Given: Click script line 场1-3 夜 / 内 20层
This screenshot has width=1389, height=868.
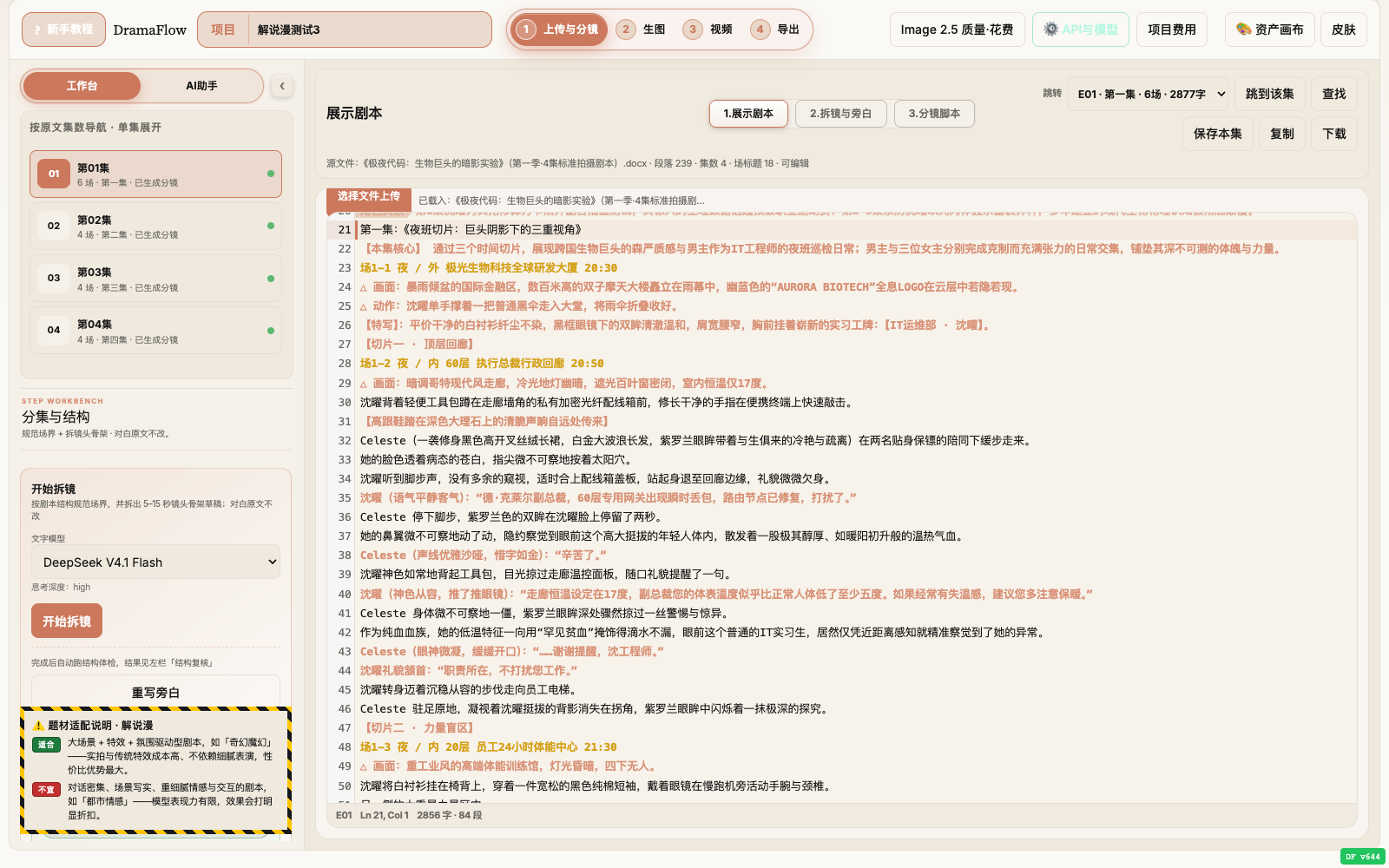Looking at the screenshot, I should click(x=489, y=747).
